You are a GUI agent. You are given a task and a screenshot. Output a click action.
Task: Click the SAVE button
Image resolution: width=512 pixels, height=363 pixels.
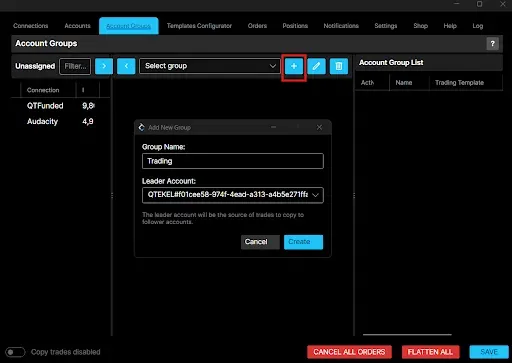click(x=489, y=352)
